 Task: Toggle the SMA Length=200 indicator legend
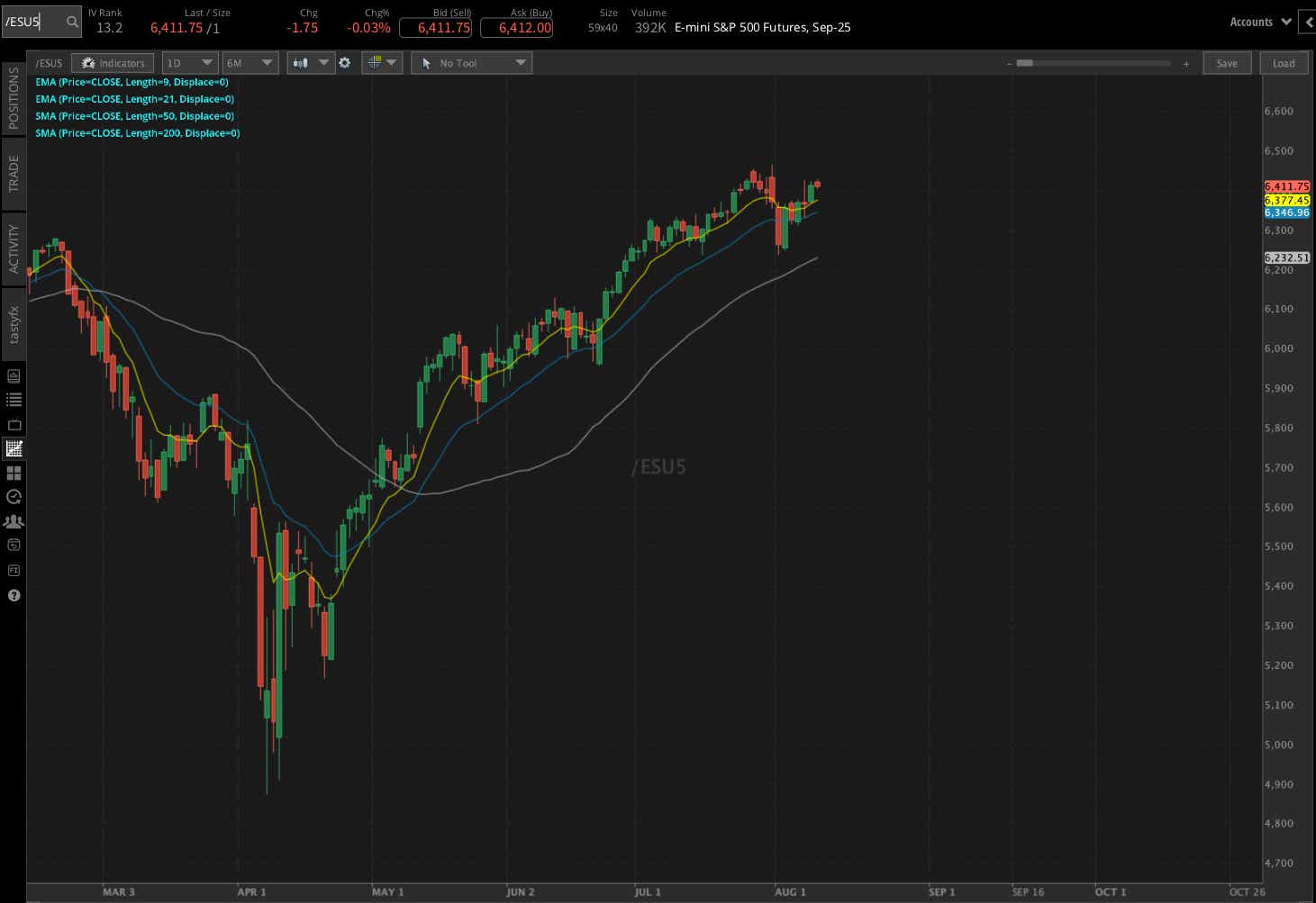[x=137, y=132]
